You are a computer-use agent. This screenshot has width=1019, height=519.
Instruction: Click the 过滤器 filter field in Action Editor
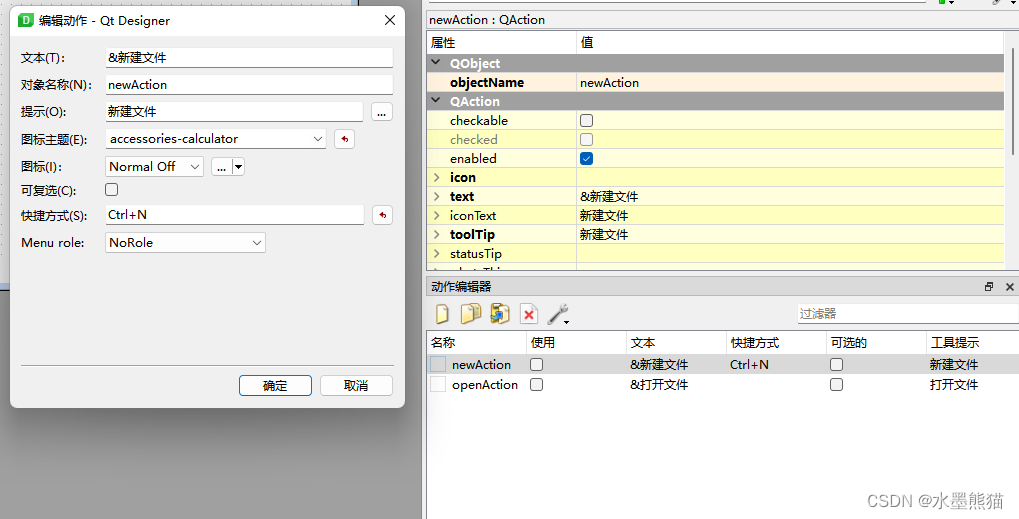[x=908, y=314]
